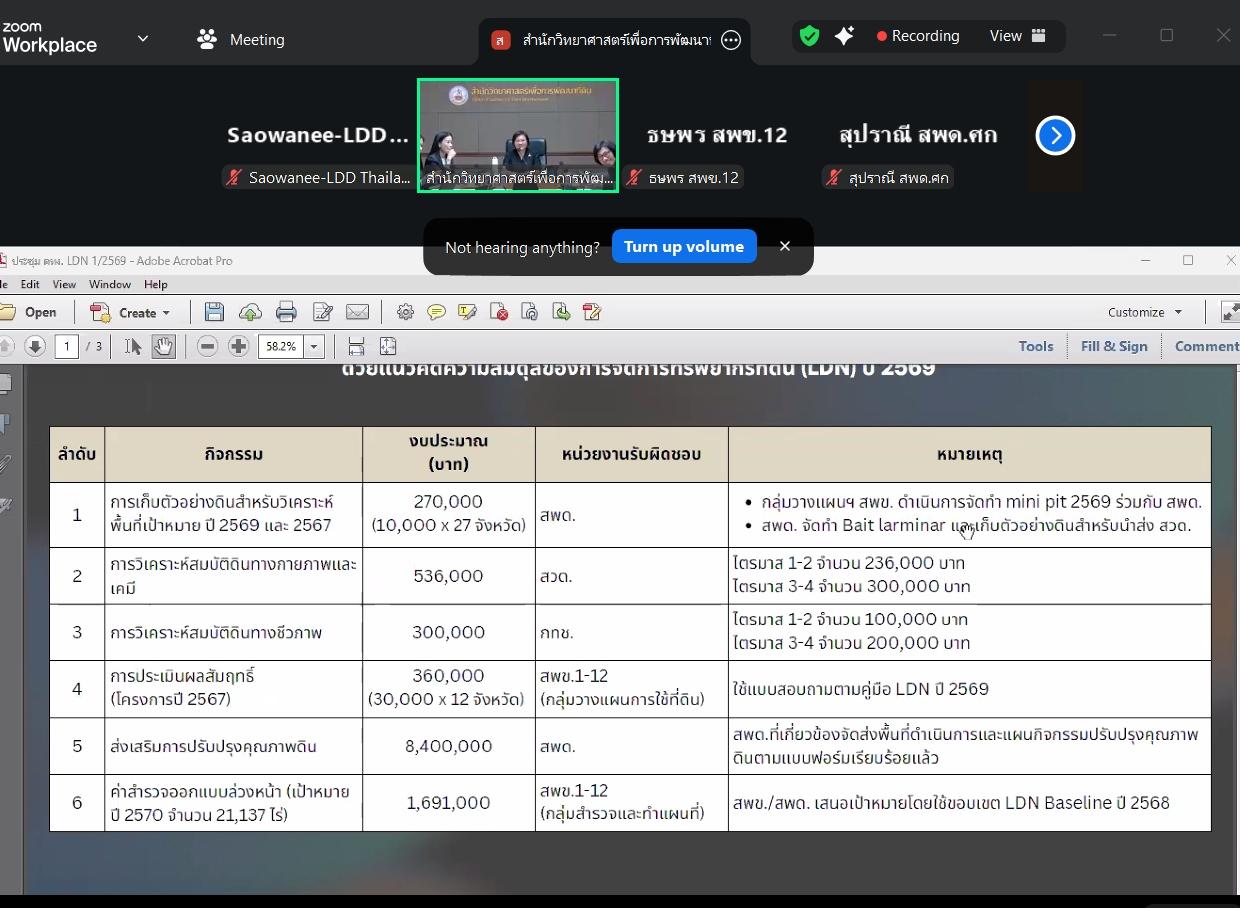Click the email envelope icon in Acrobat

(357, 312)
